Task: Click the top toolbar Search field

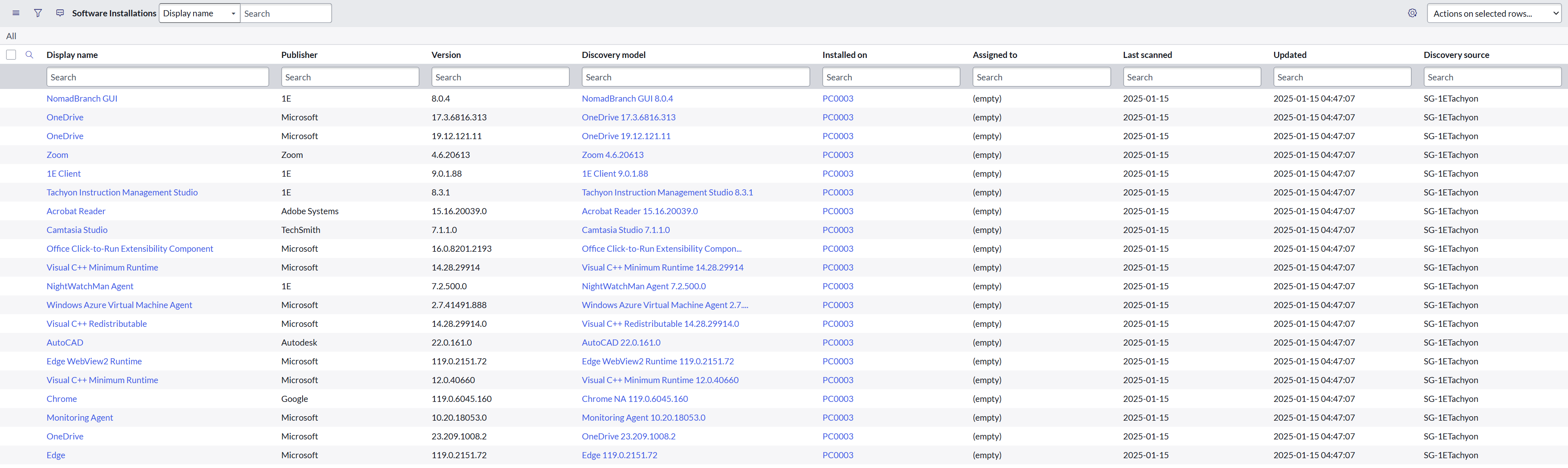Action: tap(285, 13)
